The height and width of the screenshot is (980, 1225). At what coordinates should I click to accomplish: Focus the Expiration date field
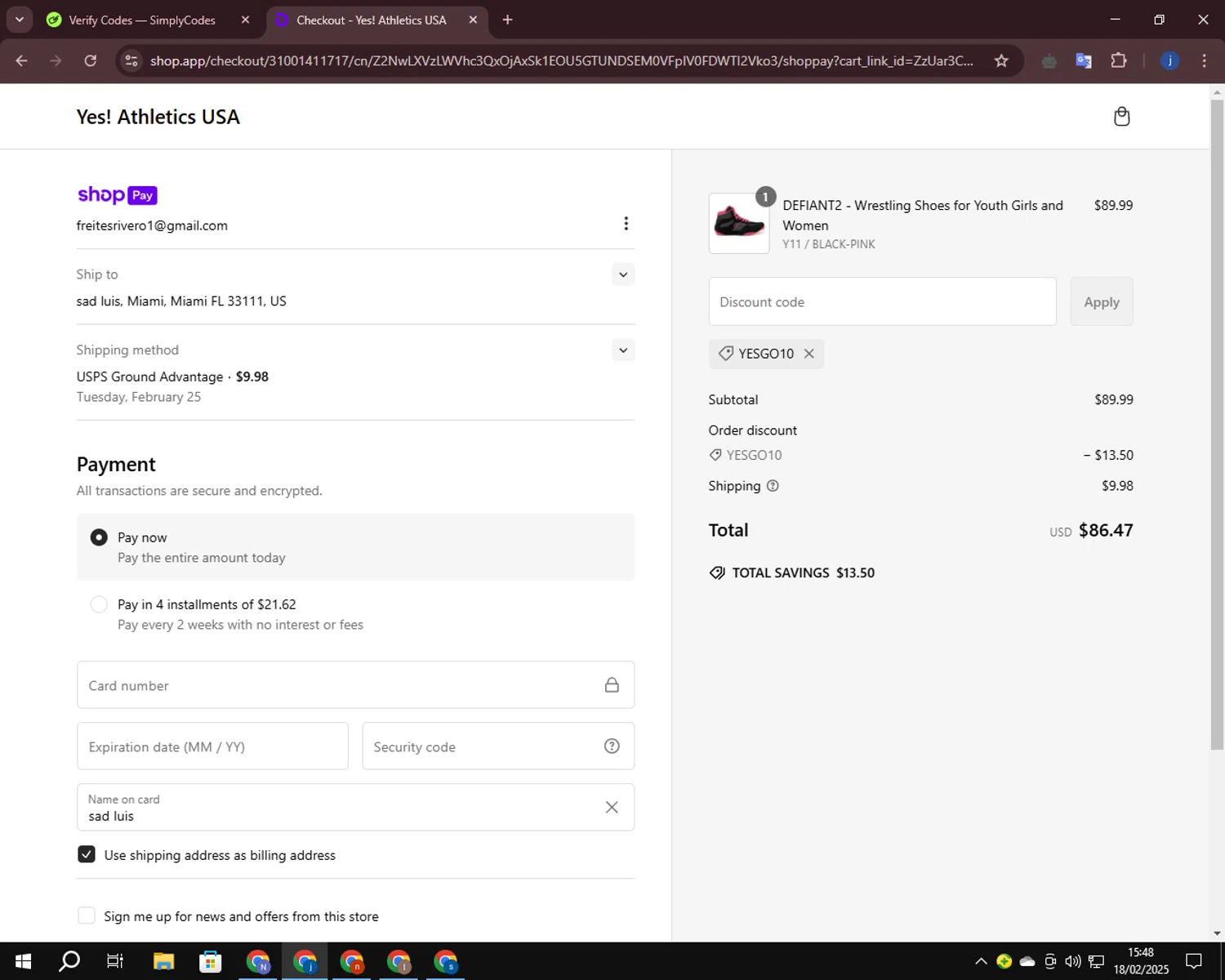212,746
